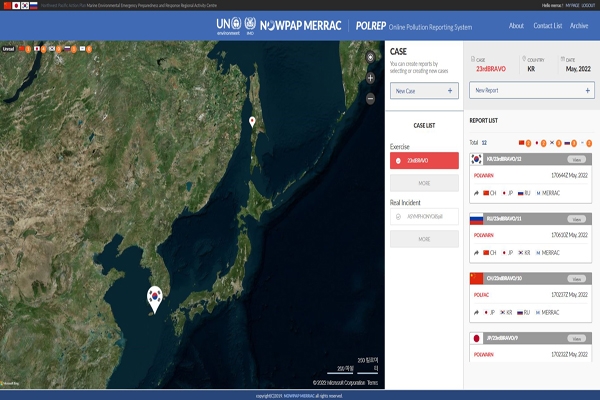Screen dimensions: 600x400
Task: View report KR/23rdBRAVO/12
Action: 576,159
